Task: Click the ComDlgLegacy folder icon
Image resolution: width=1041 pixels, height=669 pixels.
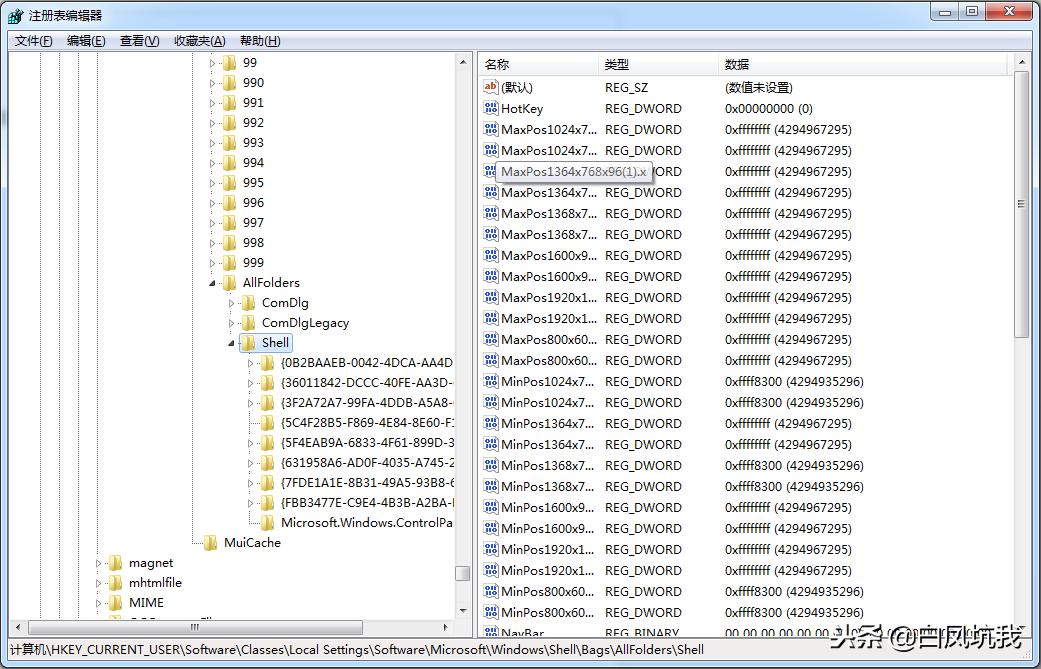Action: 249,322
